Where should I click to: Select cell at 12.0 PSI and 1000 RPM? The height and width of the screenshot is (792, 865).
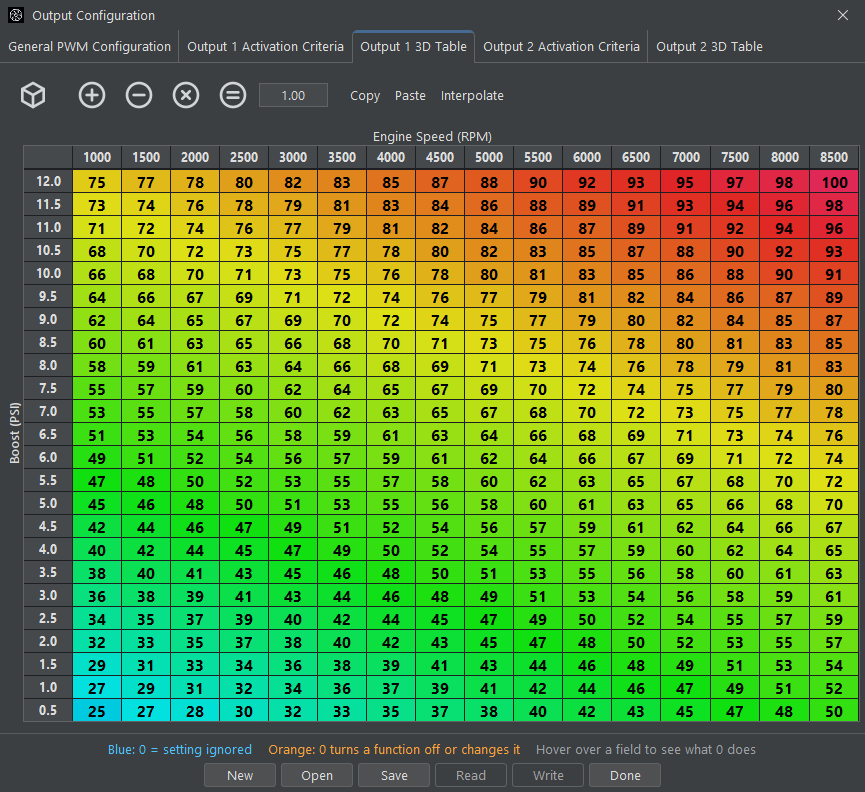point(97,182)
